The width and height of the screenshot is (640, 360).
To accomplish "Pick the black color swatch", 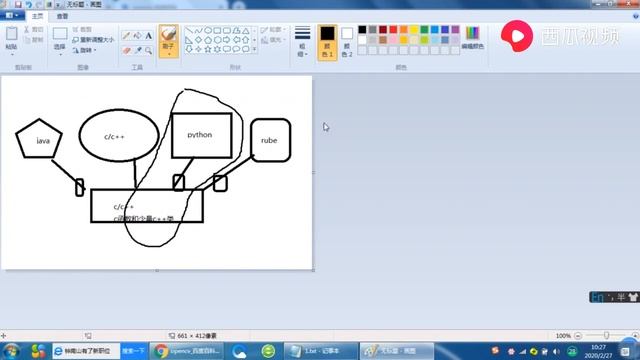I will pyautogui.click(x=362, y=29).
